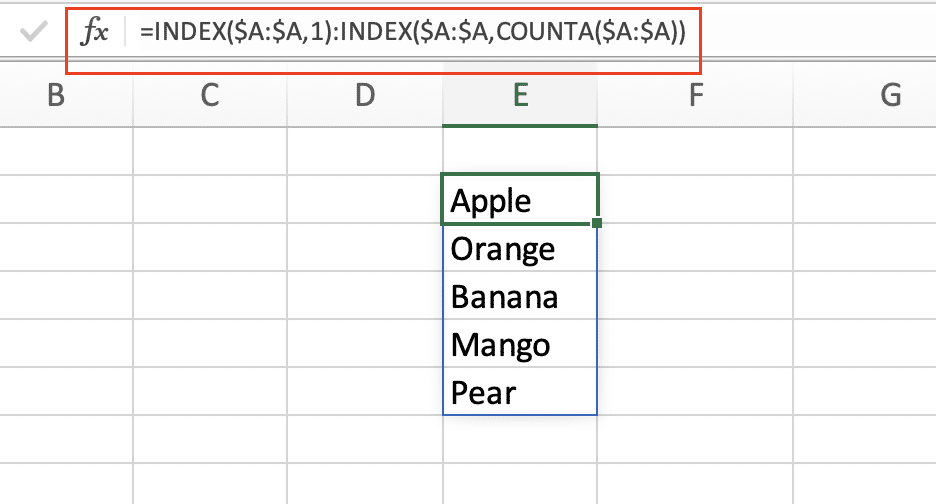Select the cell containing Mango

pyautogui.click(x=519, y=343)
